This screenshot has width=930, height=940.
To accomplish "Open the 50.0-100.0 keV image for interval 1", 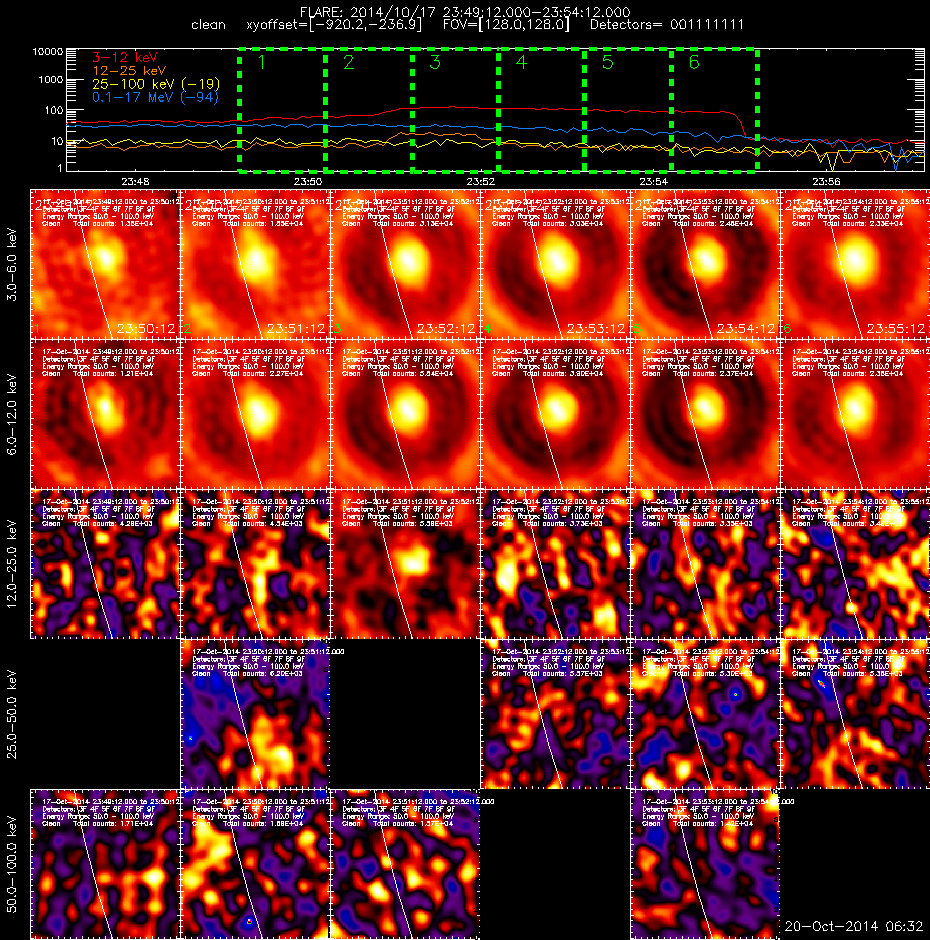I will 105,864.
